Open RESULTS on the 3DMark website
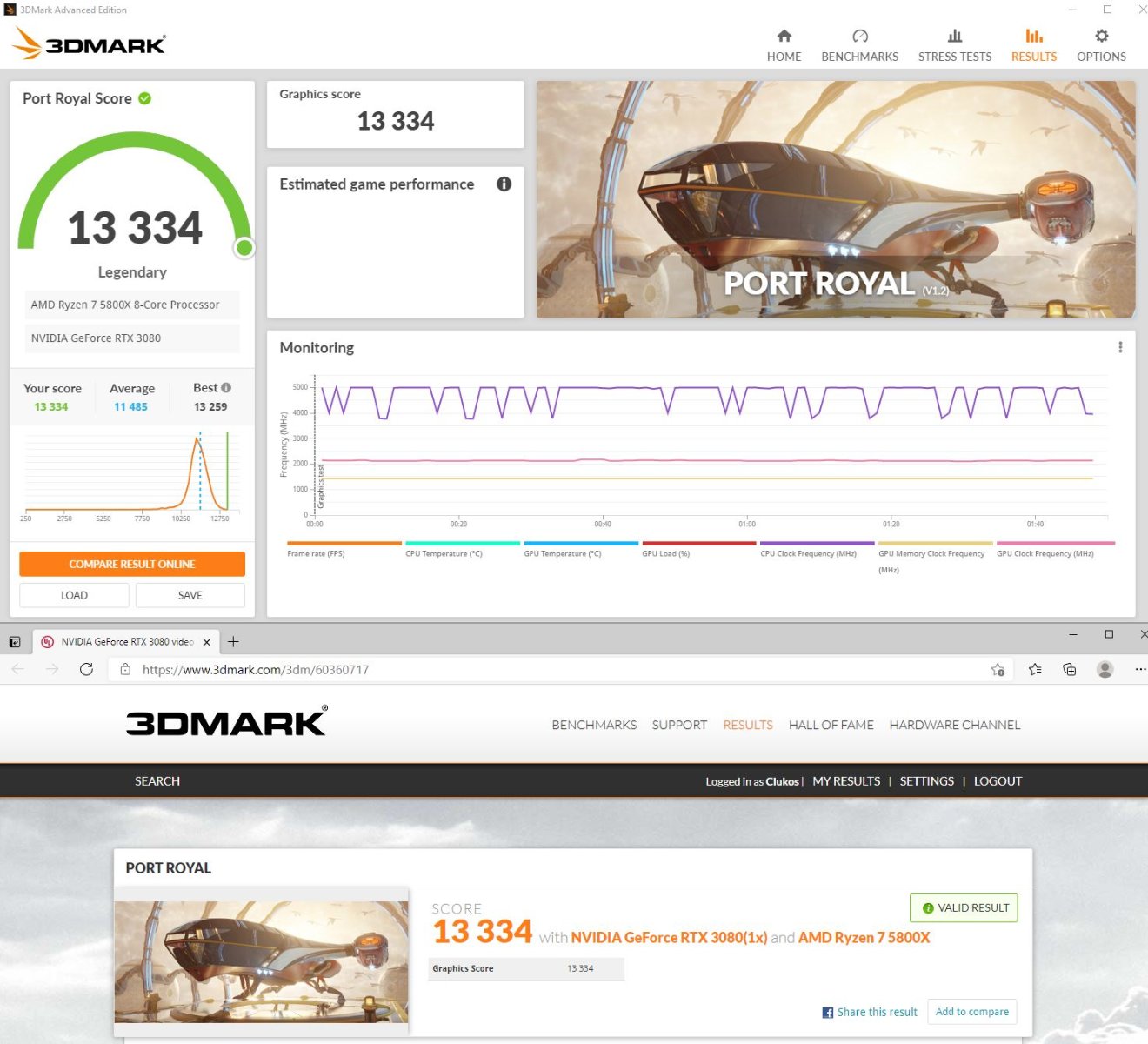Screen dimensions: 1148x1044 click(x=748, y=725)
